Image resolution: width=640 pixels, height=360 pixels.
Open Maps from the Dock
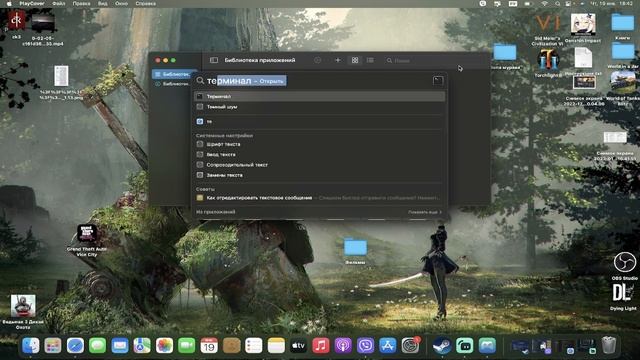pyautogui.click(x=142, y=346)
